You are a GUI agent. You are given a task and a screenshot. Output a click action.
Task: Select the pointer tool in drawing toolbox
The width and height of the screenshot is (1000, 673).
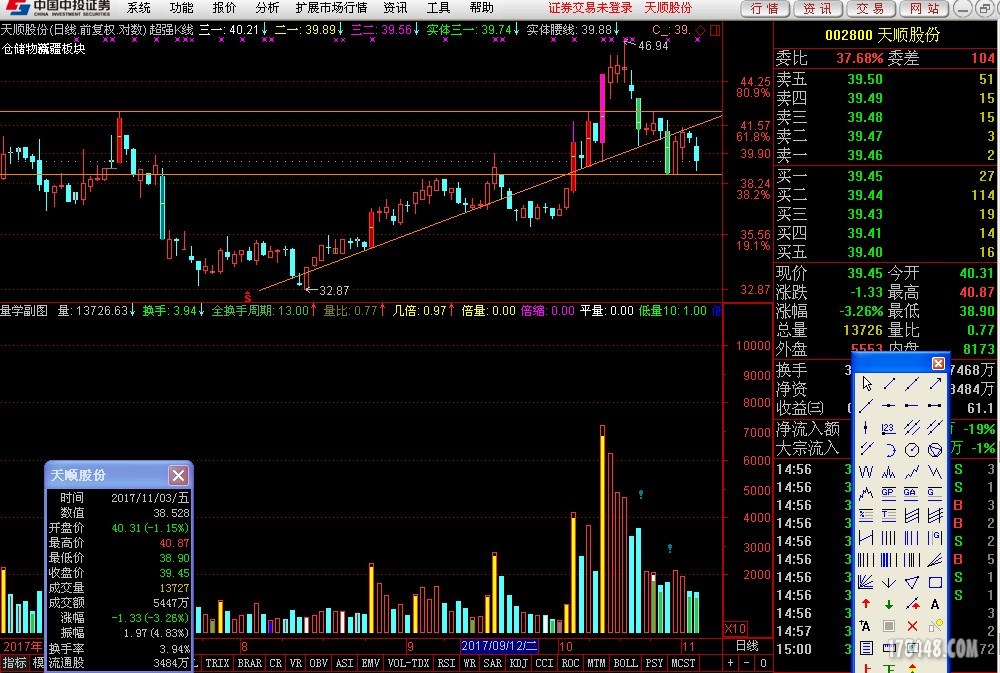(x=866, y=383)
